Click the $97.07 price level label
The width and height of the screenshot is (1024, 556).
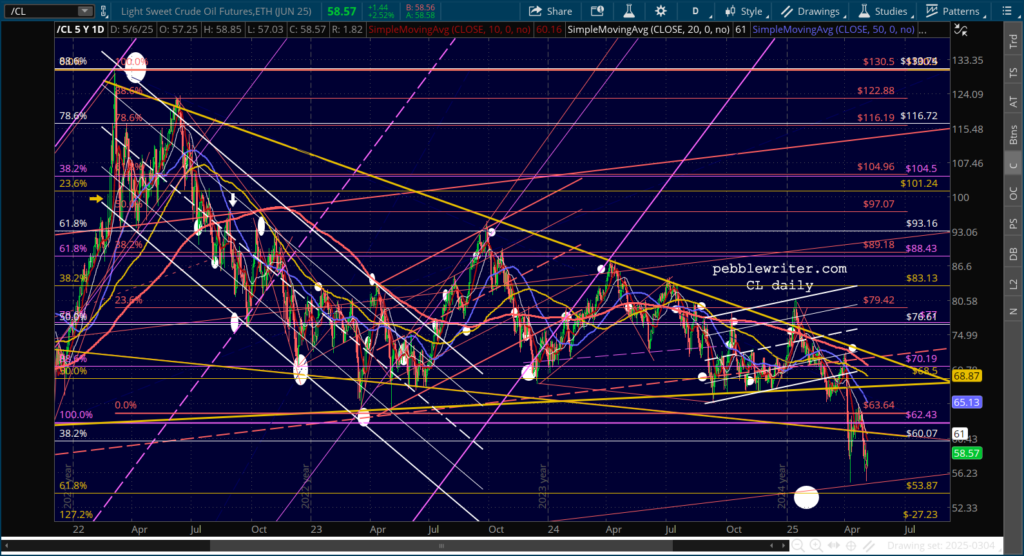(878, 204)
